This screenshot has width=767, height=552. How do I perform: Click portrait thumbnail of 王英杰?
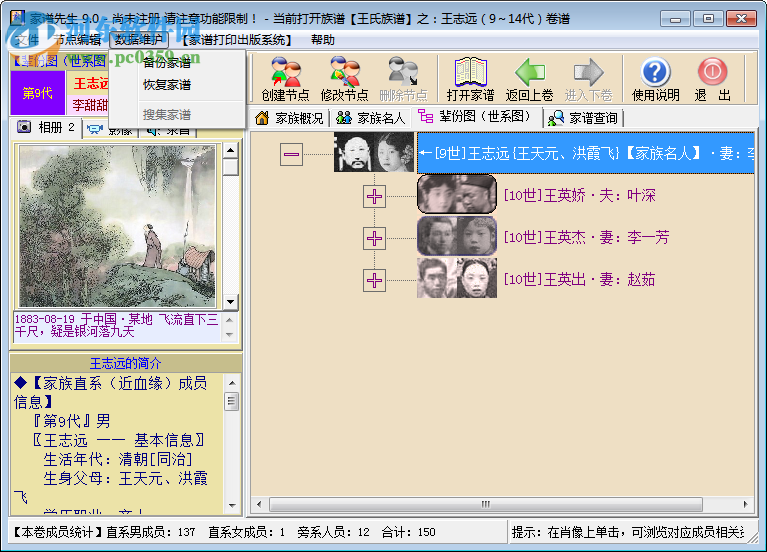click(x=457, y=236)
